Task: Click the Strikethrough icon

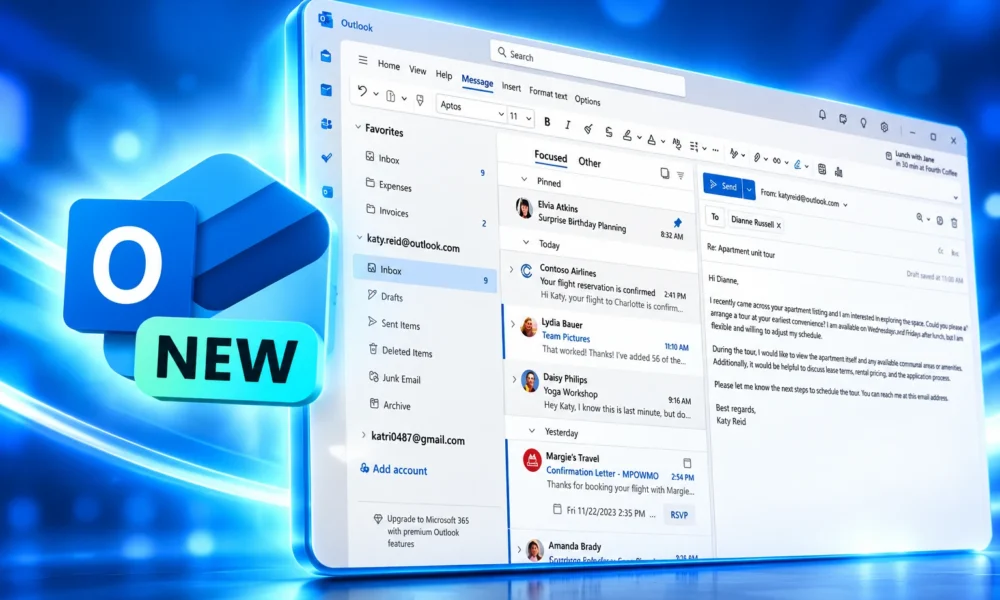Action: coord(609,132)
